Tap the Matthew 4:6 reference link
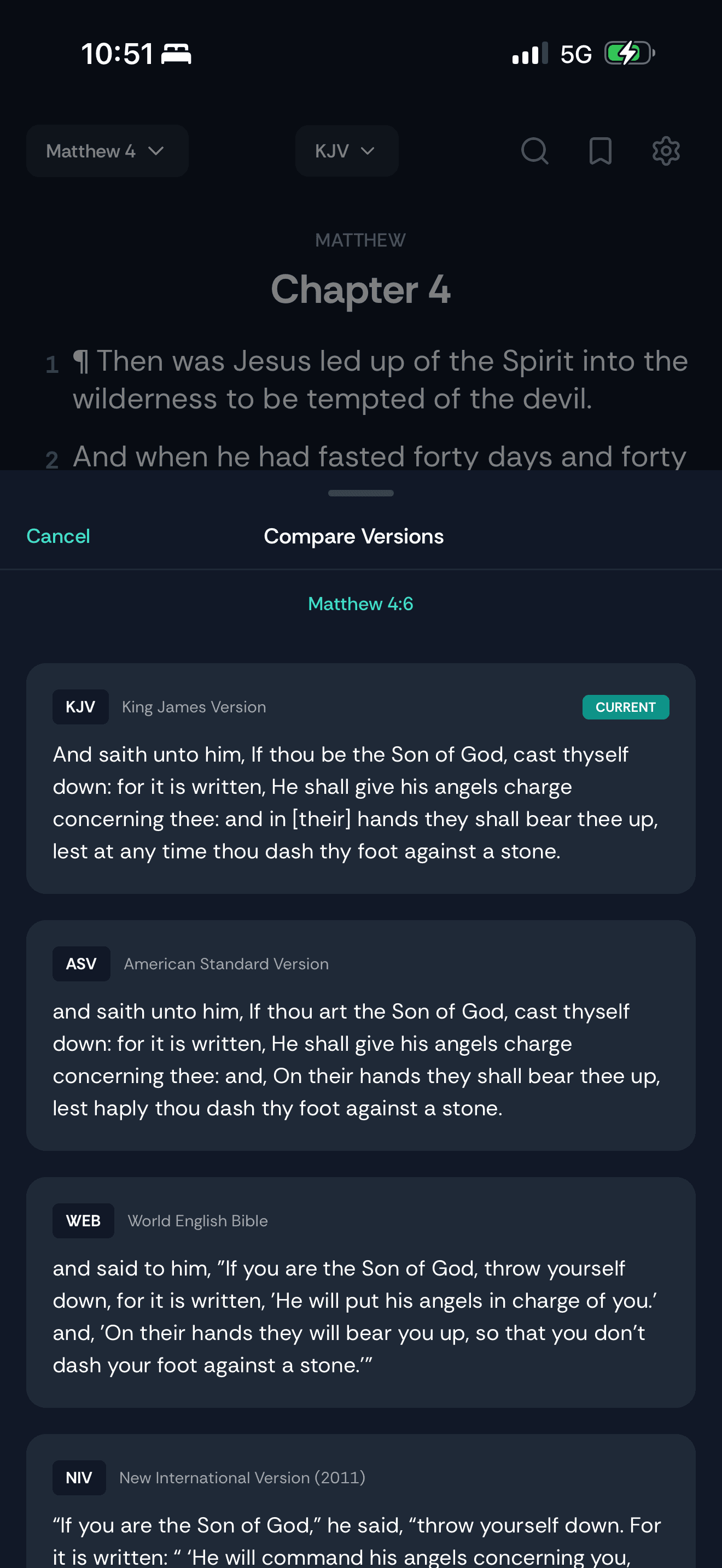 [x=360, y=604]
